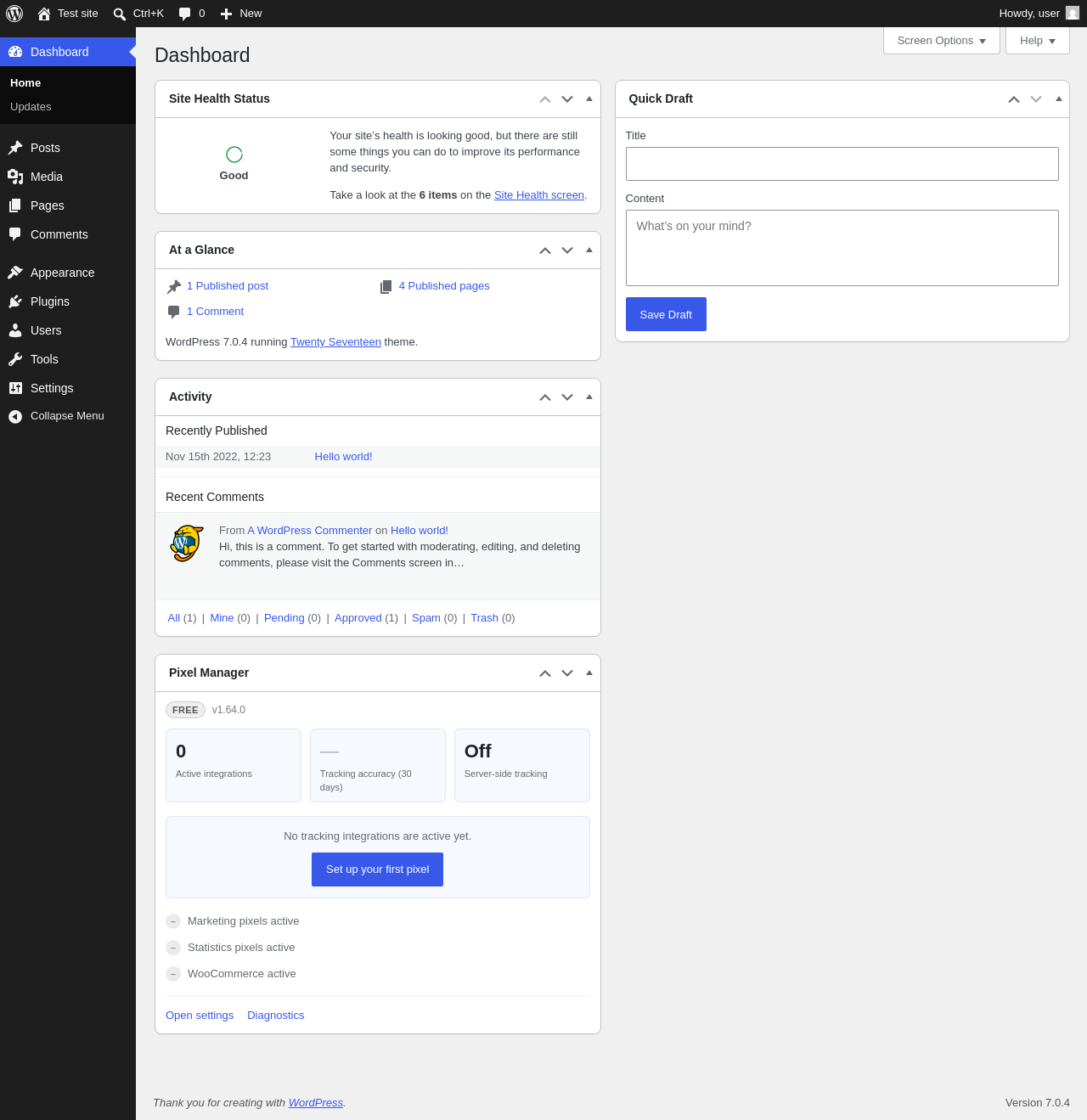Open the Diagnostics link

pyautogui.click(x=275, y=1016)
